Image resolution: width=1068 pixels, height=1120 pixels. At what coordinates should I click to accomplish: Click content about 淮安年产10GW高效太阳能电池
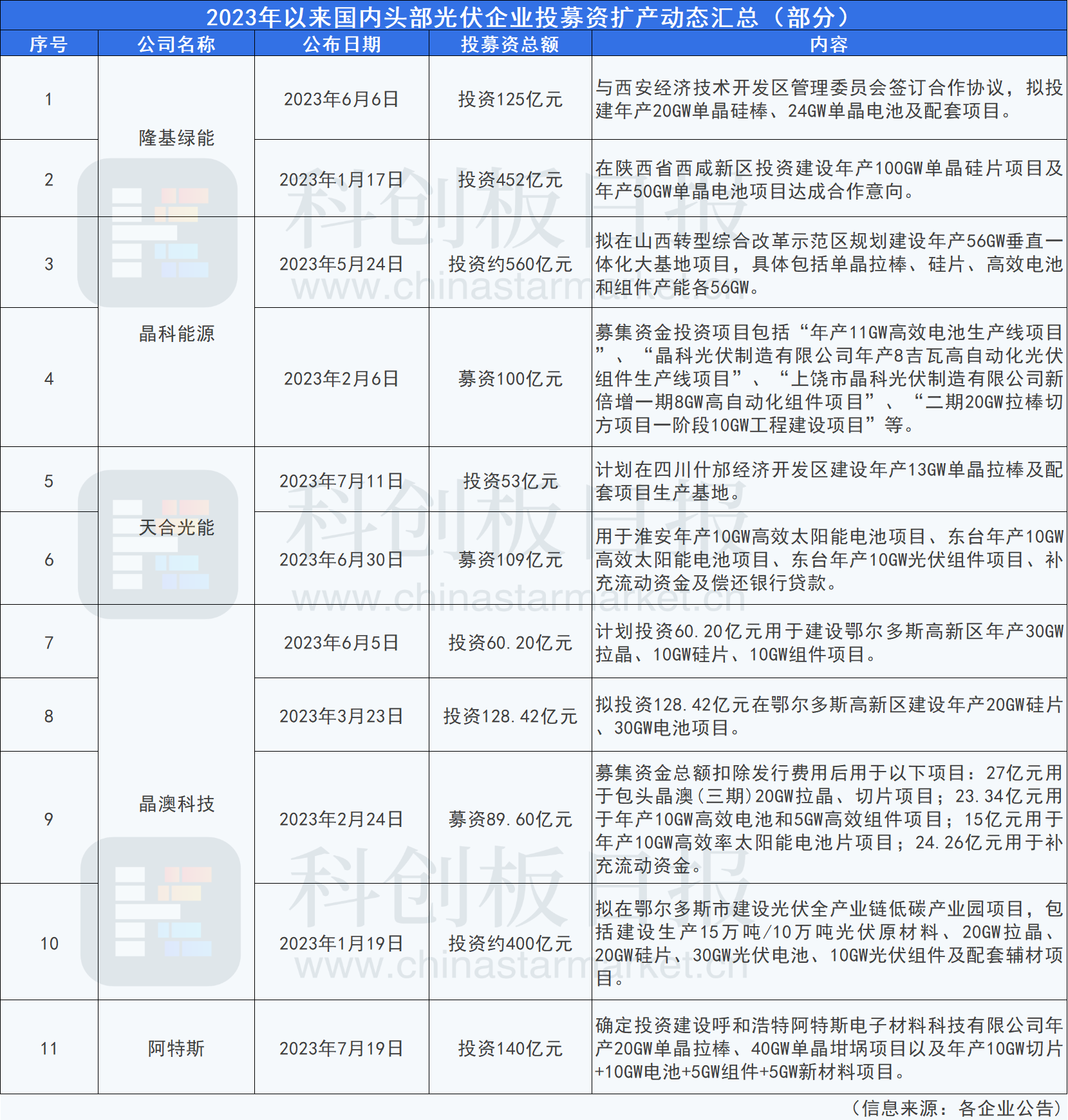[829, 559]
